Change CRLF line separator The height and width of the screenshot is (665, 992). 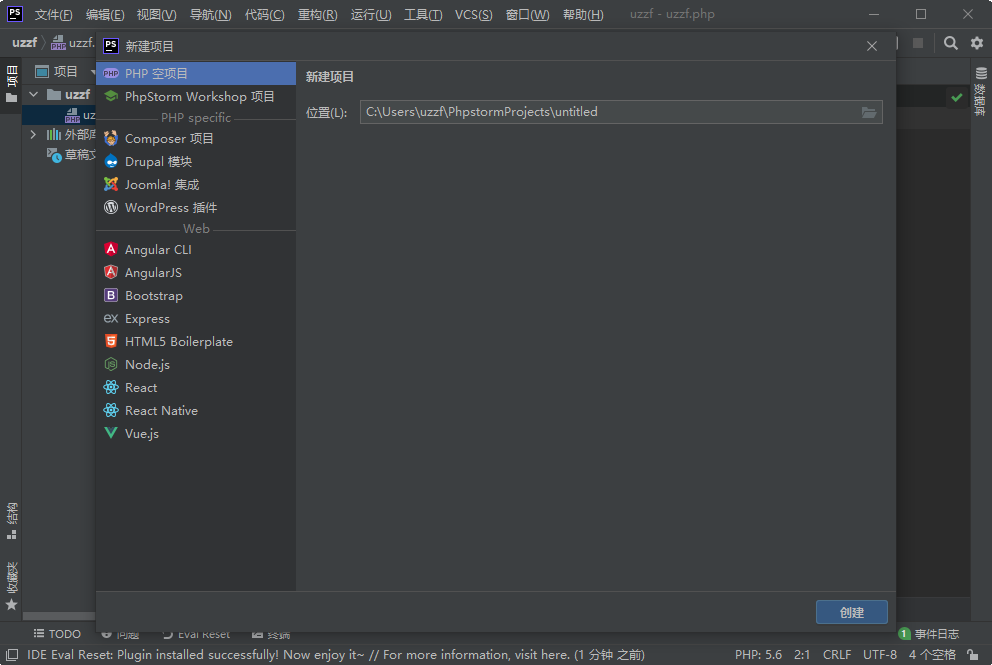tap(836, 655)
